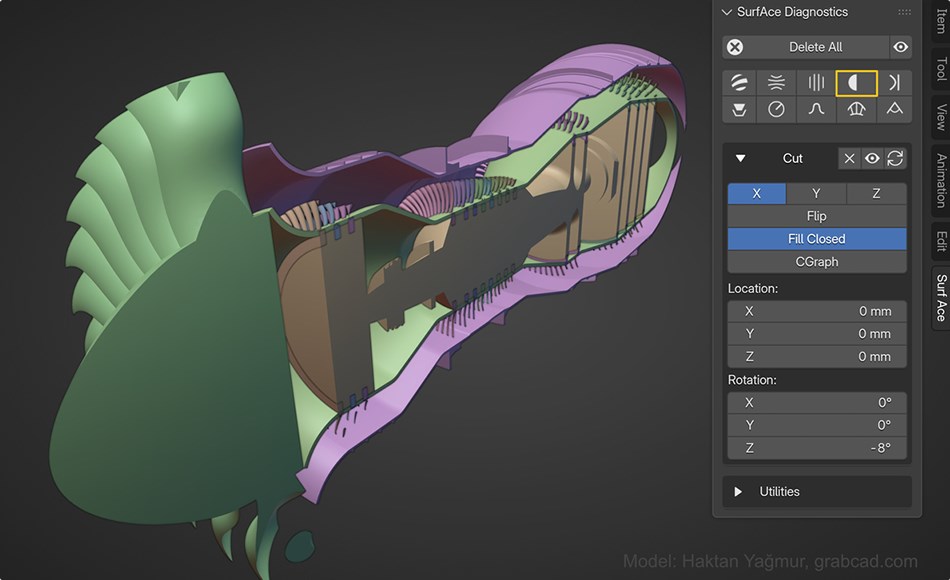Open the View sidebar tab
Image resolution: width=950 pixels, height=580 pixels.
pos(938,116)
